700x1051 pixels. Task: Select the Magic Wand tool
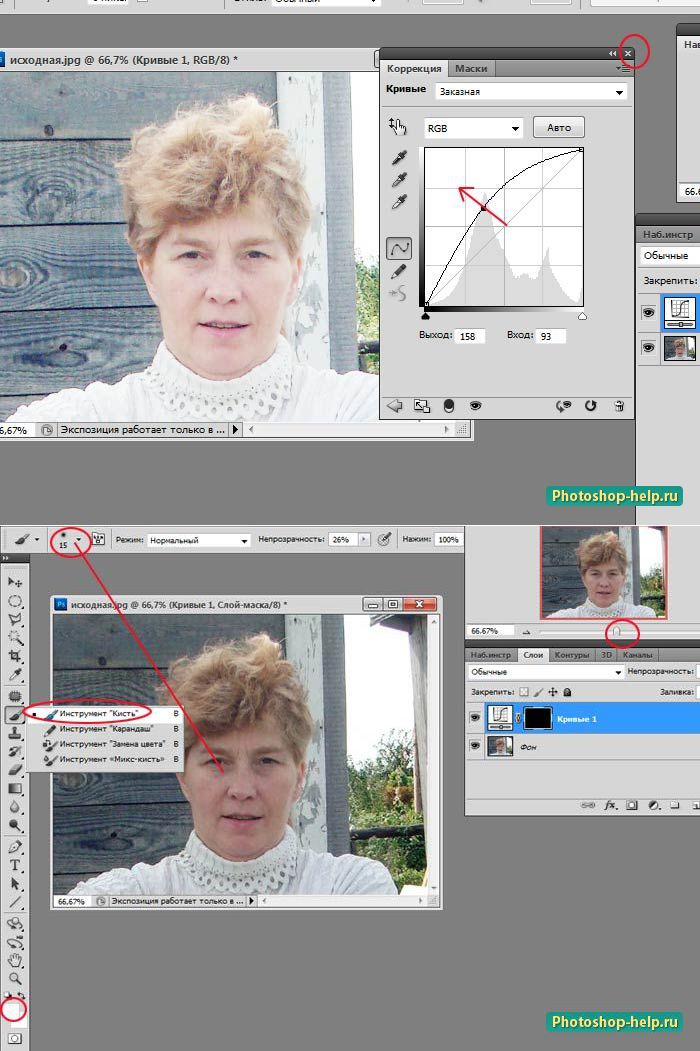15,637
